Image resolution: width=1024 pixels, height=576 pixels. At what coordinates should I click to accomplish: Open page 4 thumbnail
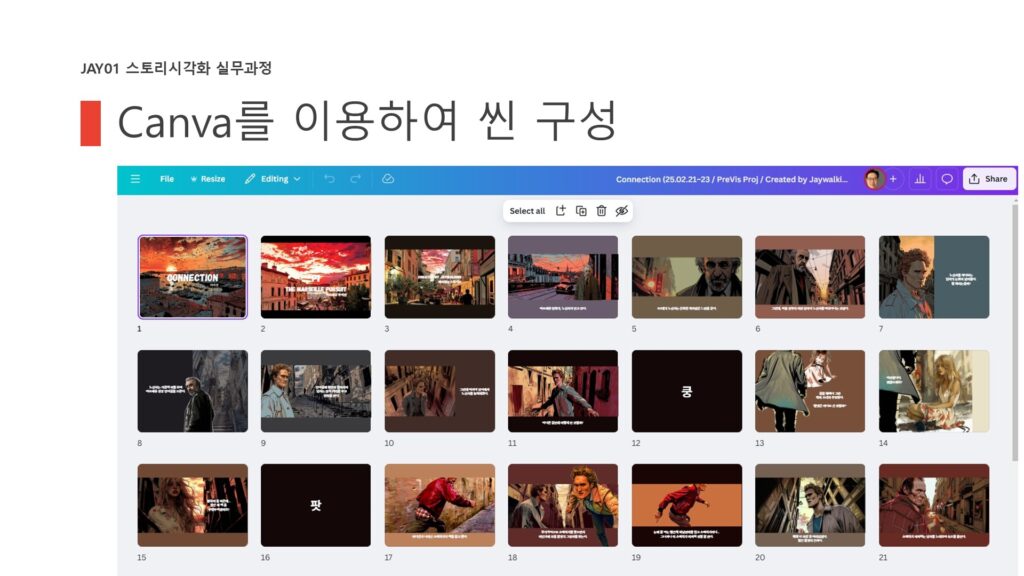[x=563, y=277]
